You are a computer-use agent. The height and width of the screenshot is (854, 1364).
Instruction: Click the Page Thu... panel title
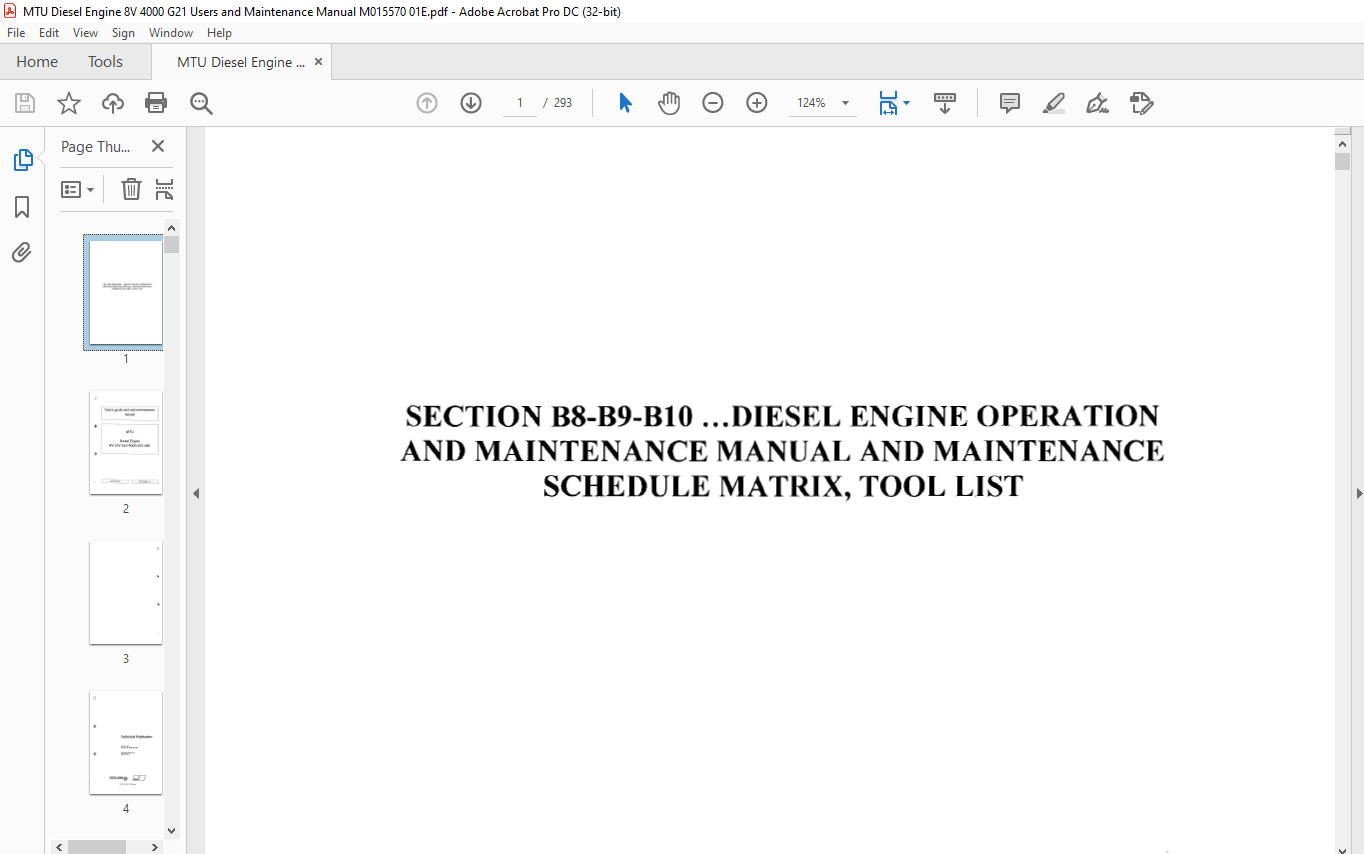pos(96,146)
